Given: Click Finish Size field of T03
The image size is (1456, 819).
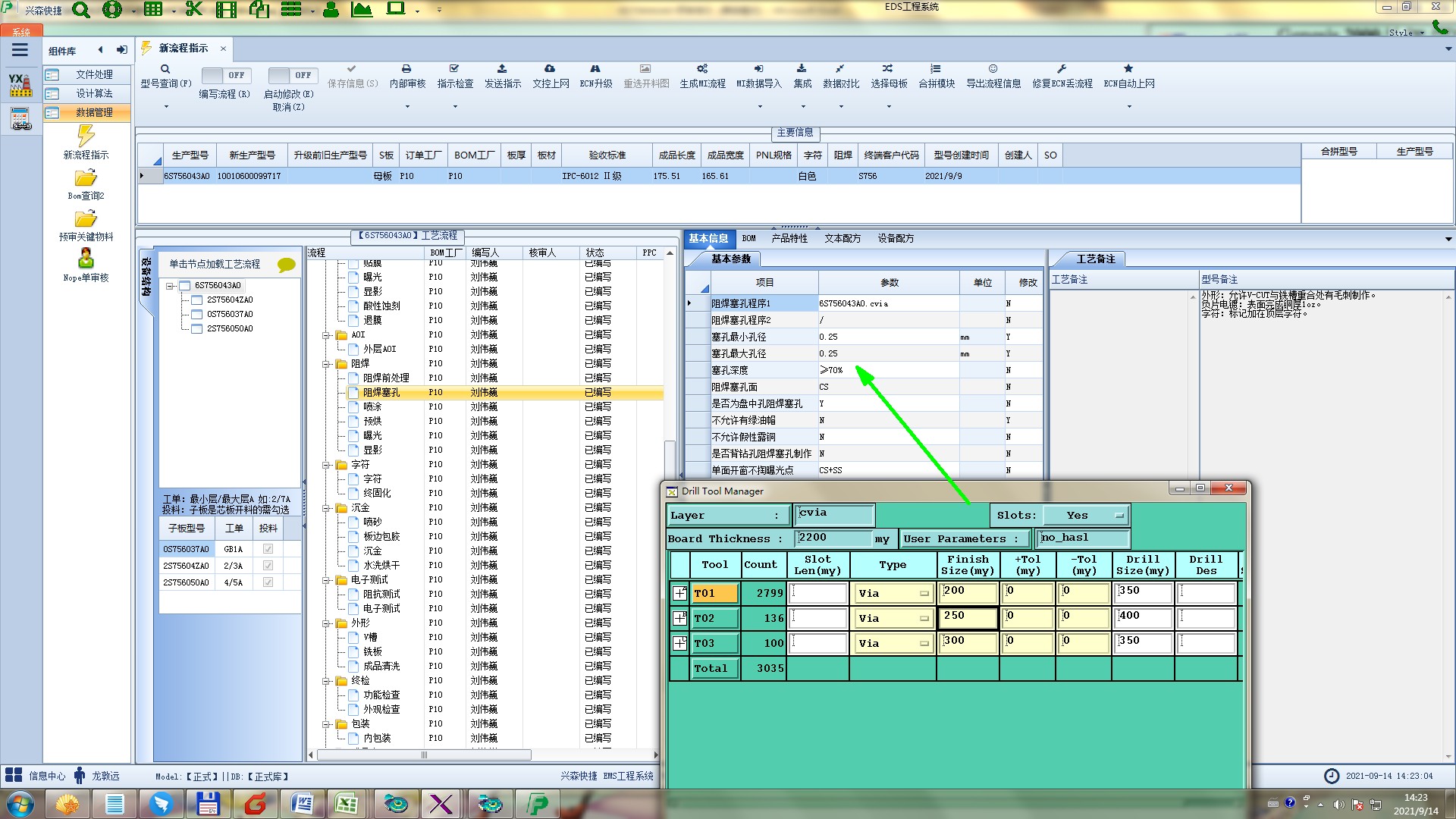Looking at the screenshot, I should [967, 642].
